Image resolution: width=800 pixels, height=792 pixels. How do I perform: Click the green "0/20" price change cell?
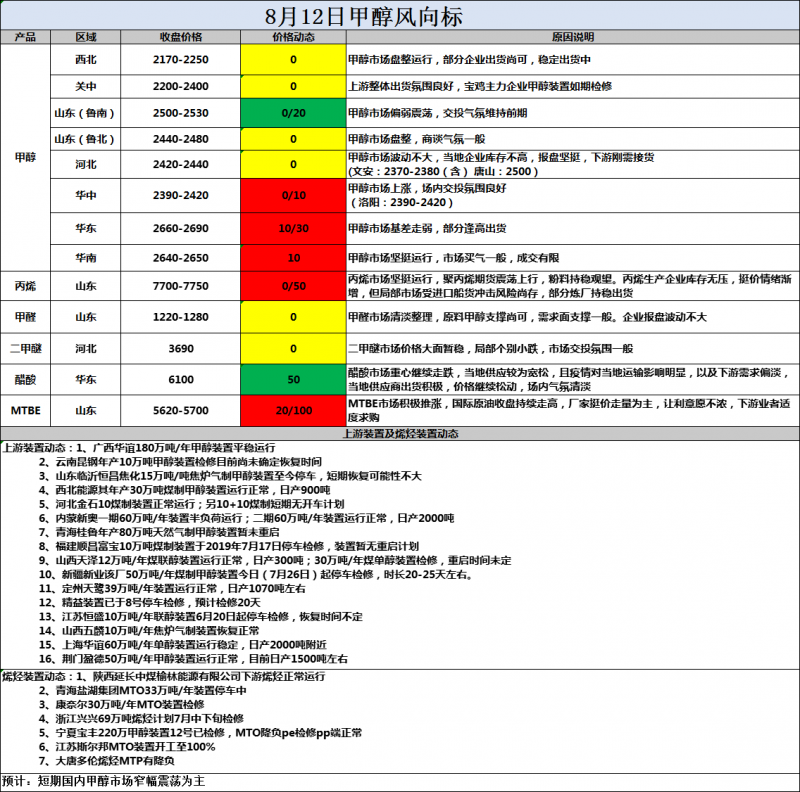pos(293,113)
